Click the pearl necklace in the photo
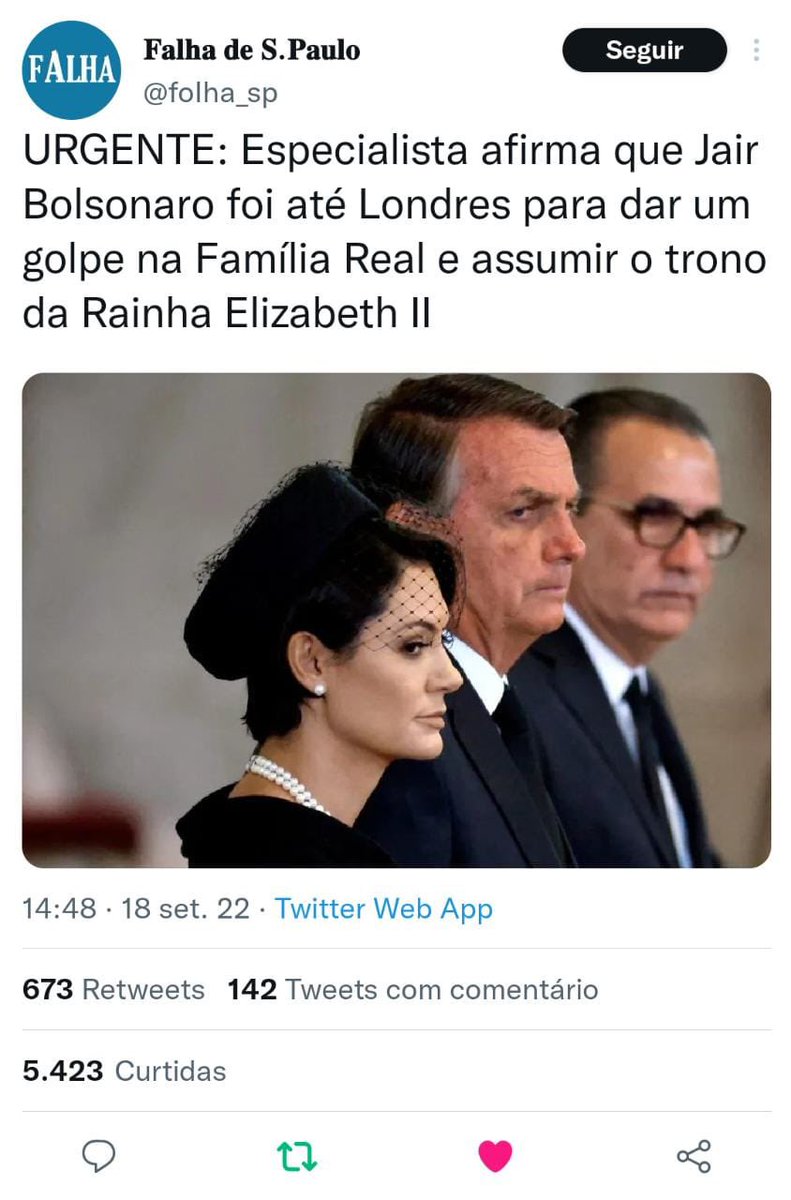Image resolution: width=791 pixels, height=1200 pixels. click(285, 783)
